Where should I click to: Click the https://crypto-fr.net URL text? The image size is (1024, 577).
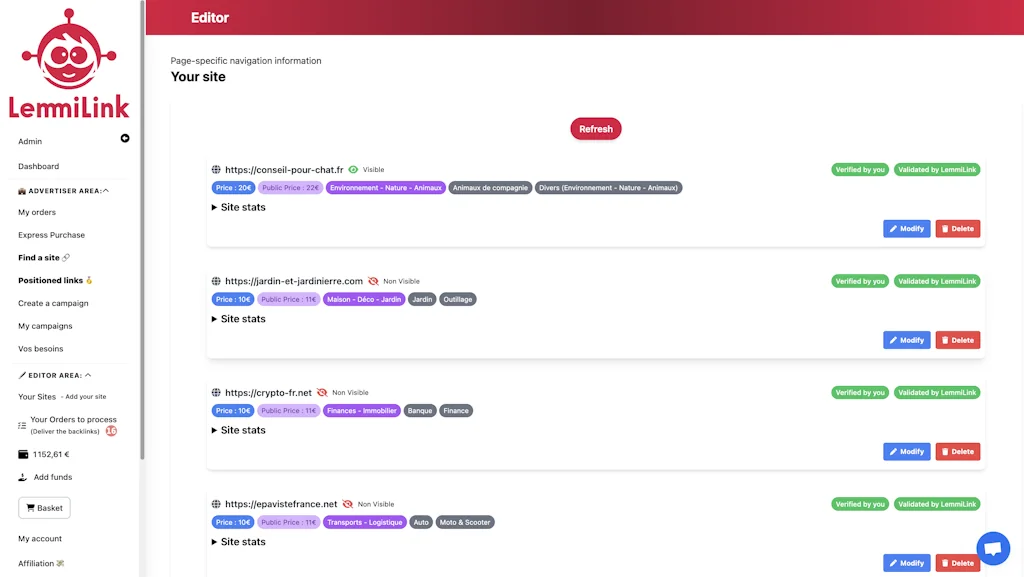[268, 393]
